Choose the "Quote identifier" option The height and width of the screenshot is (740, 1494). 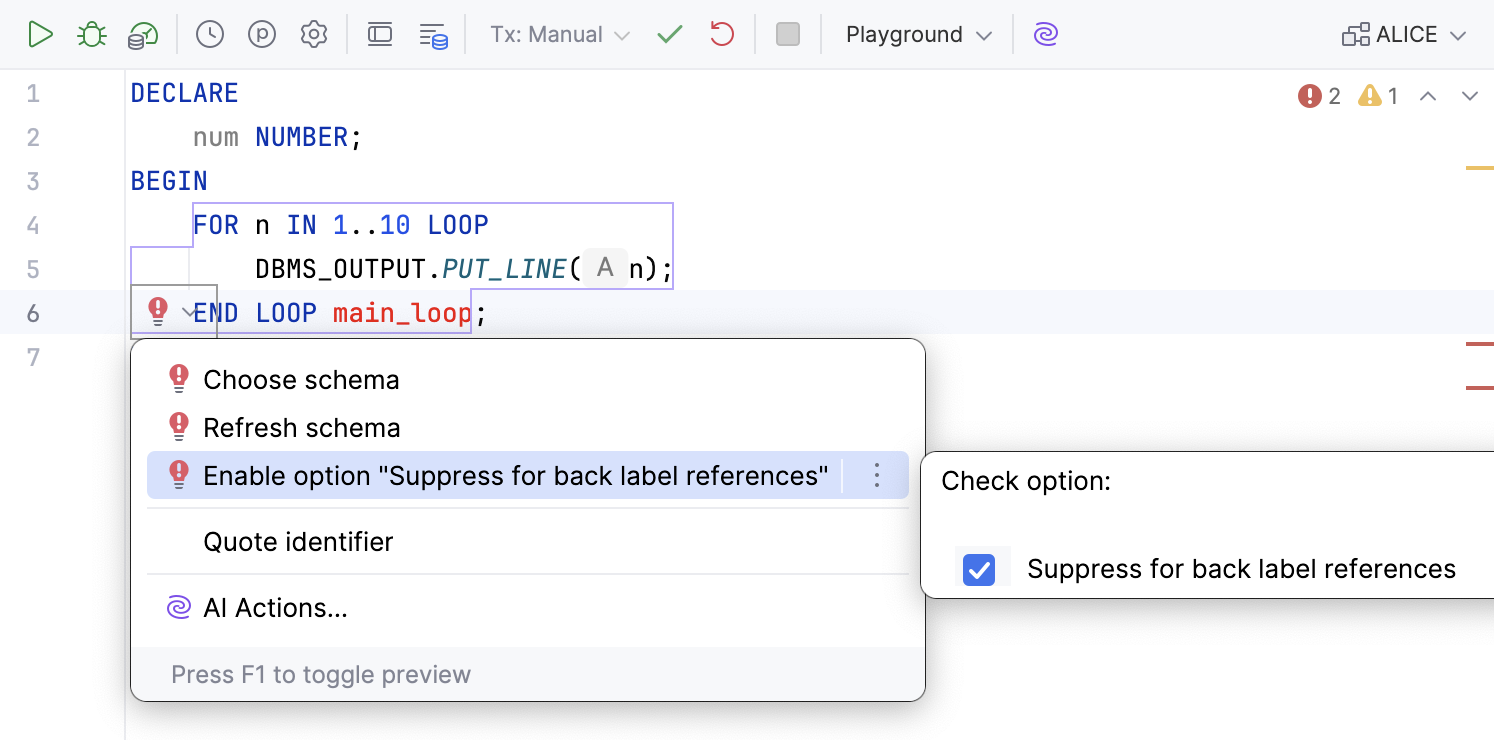pos(299,541)
